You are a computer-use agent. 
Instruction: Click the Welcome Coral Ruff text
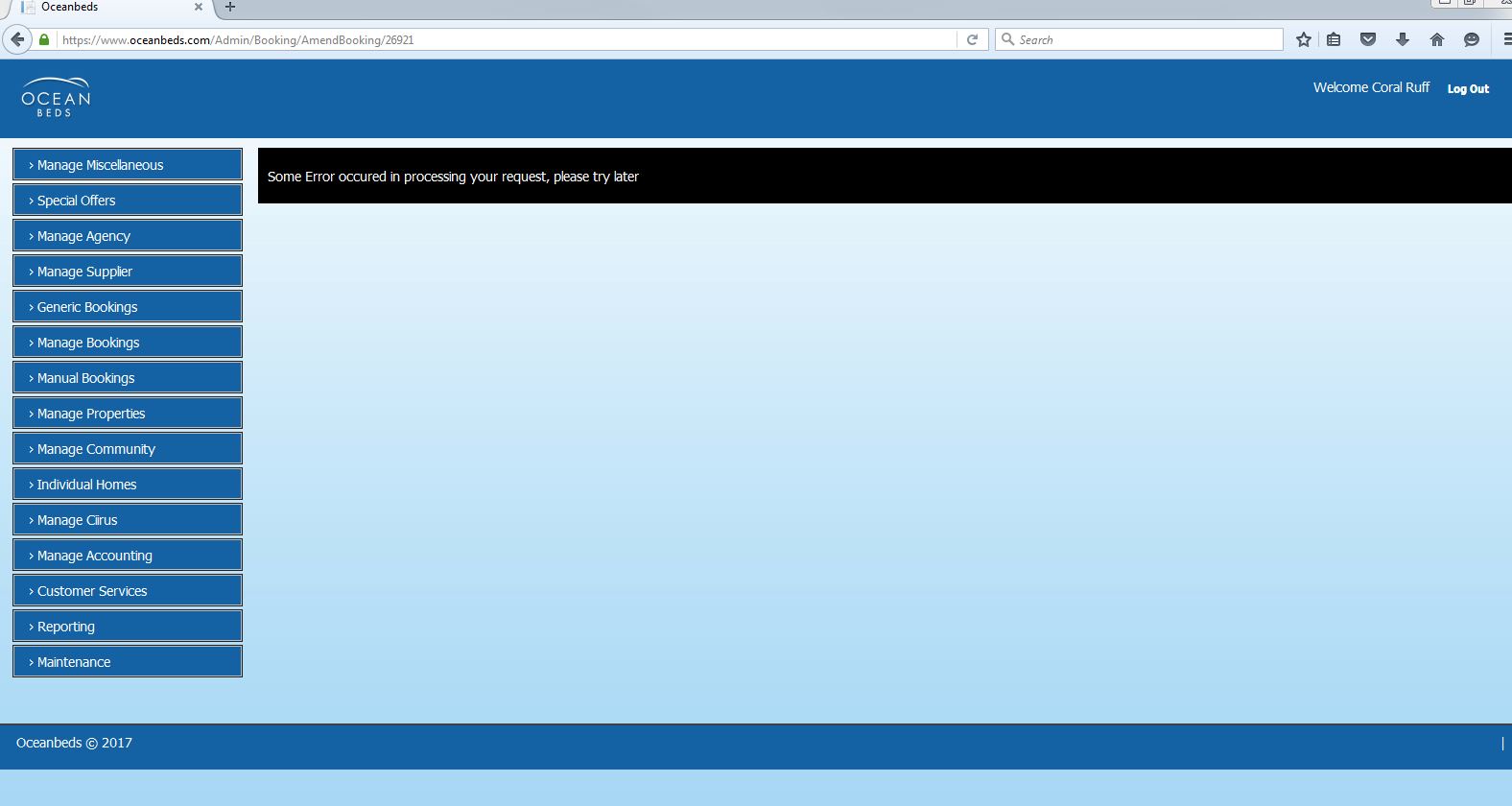(1371, 87)
